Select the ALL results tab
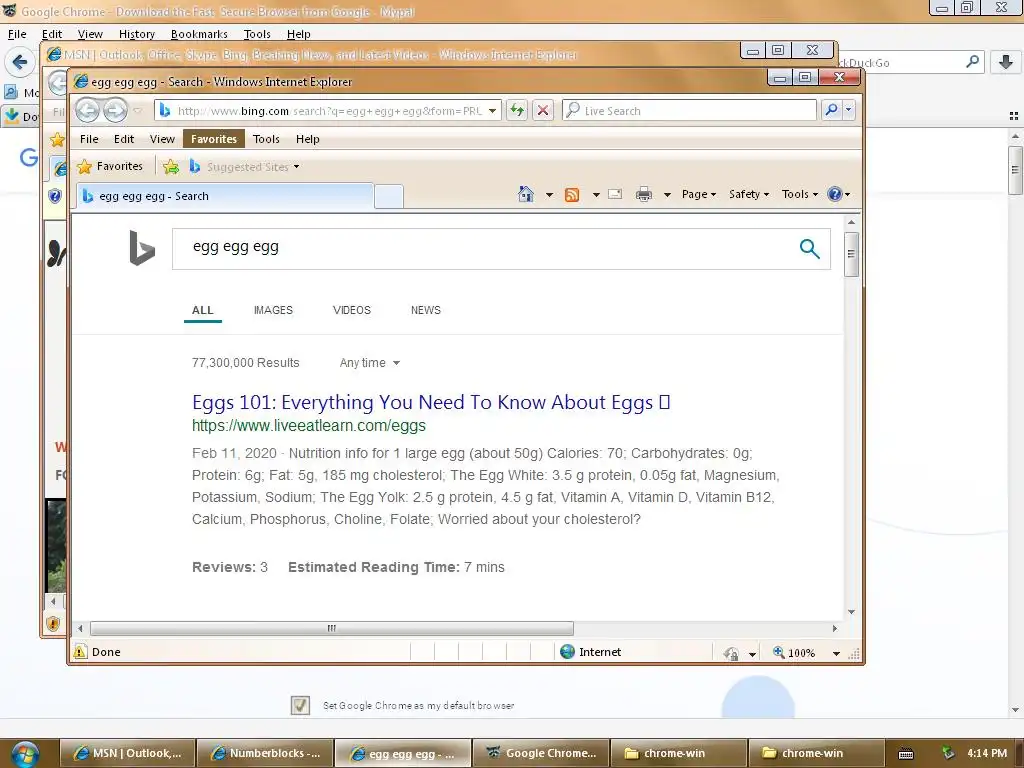 (202, 310)
